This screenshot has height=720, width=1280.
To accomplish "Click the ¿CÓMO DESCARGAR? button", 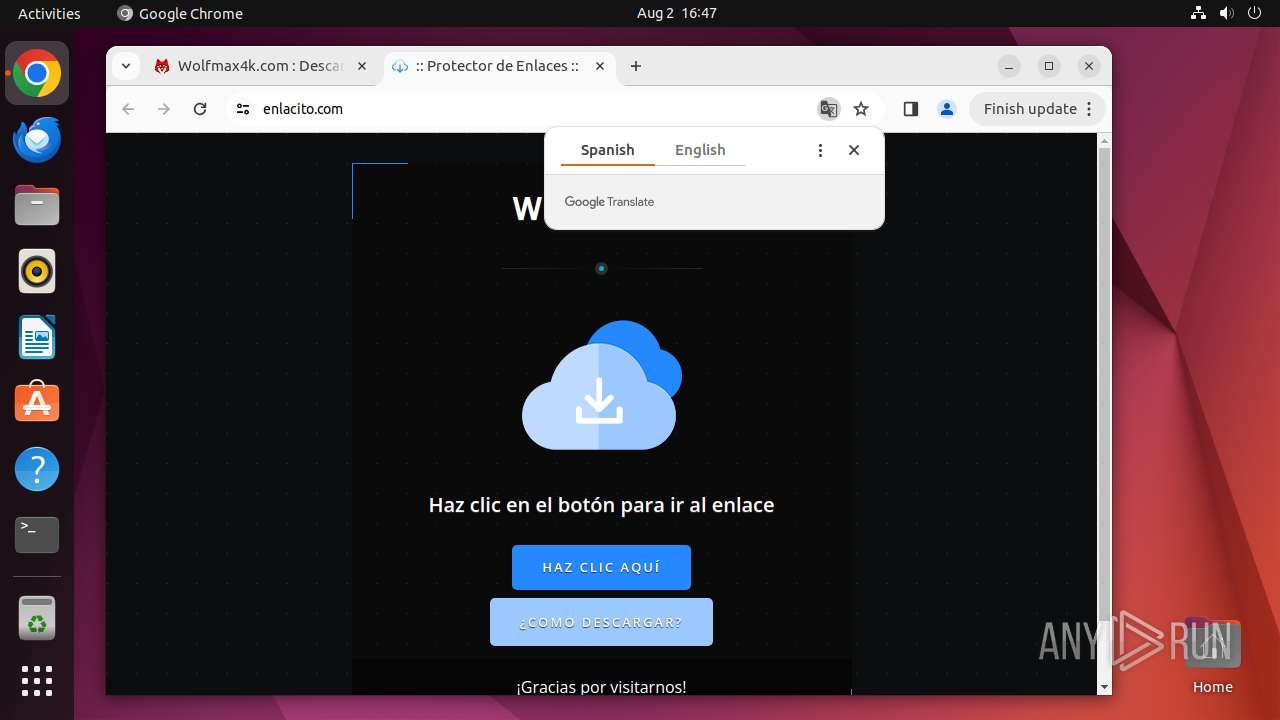I will [x=601, y=622].
